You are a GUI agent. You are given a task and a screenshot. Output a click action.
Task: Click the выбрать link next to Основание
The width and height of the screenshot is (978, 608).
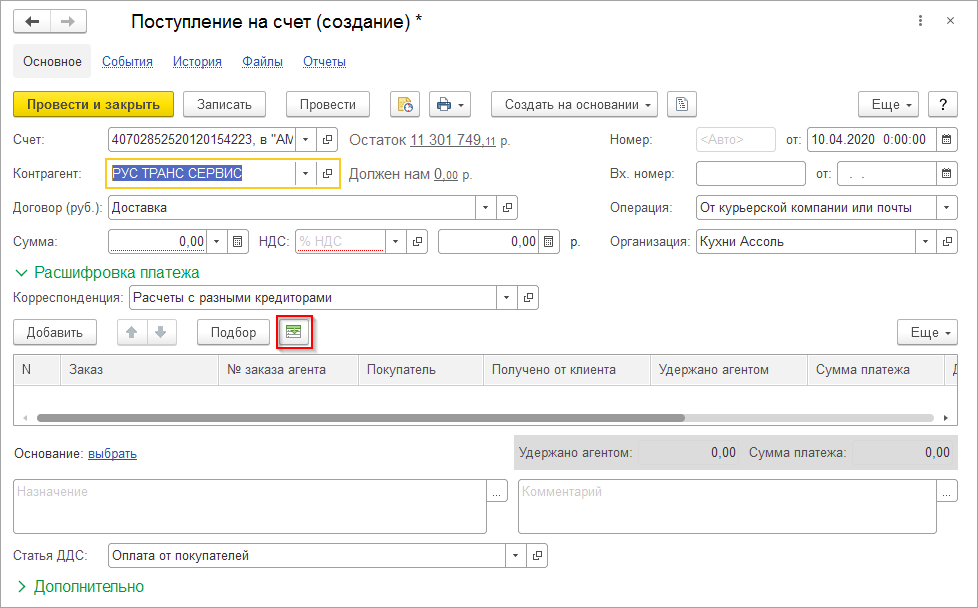112,453
